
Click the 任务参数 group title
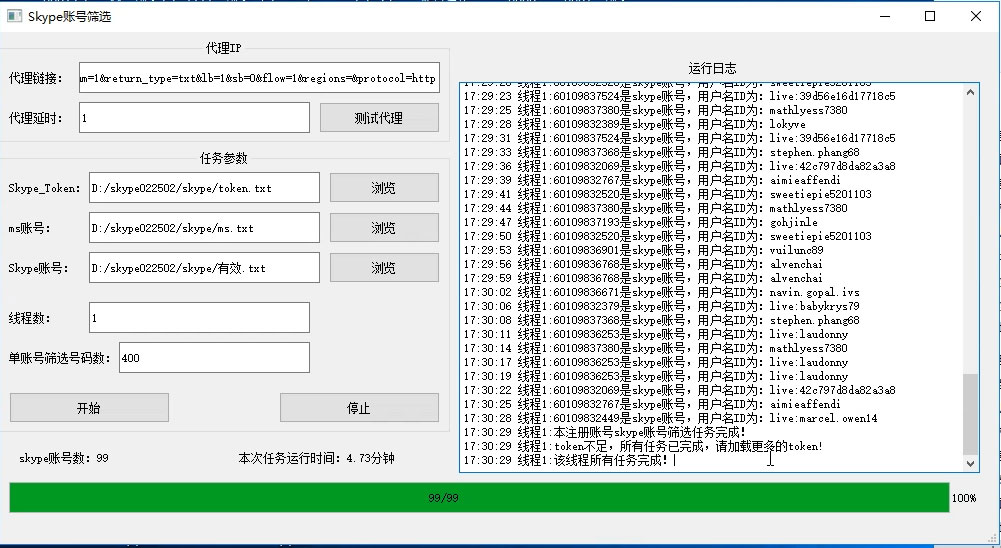223,158
